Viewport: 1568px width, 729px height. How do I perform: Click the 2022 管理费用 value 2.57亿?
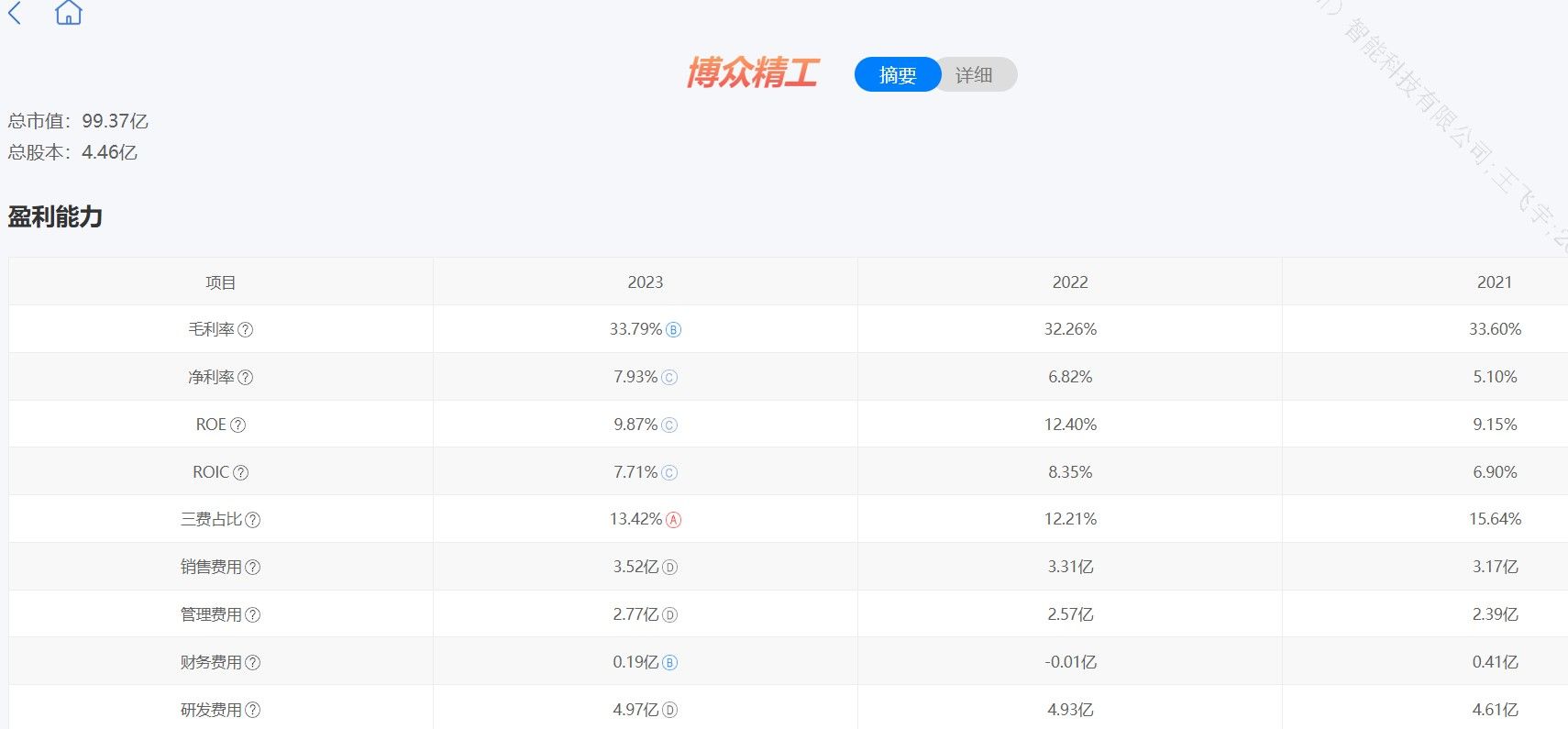tap(1070, 614)
